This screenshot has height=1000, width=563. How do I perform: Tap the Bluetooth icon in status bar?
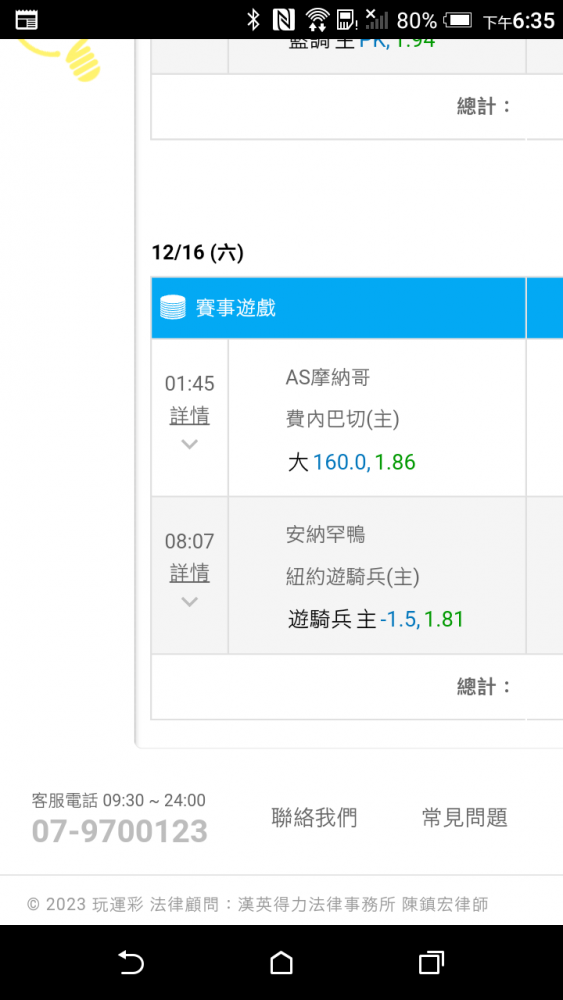tap(253, 20)
